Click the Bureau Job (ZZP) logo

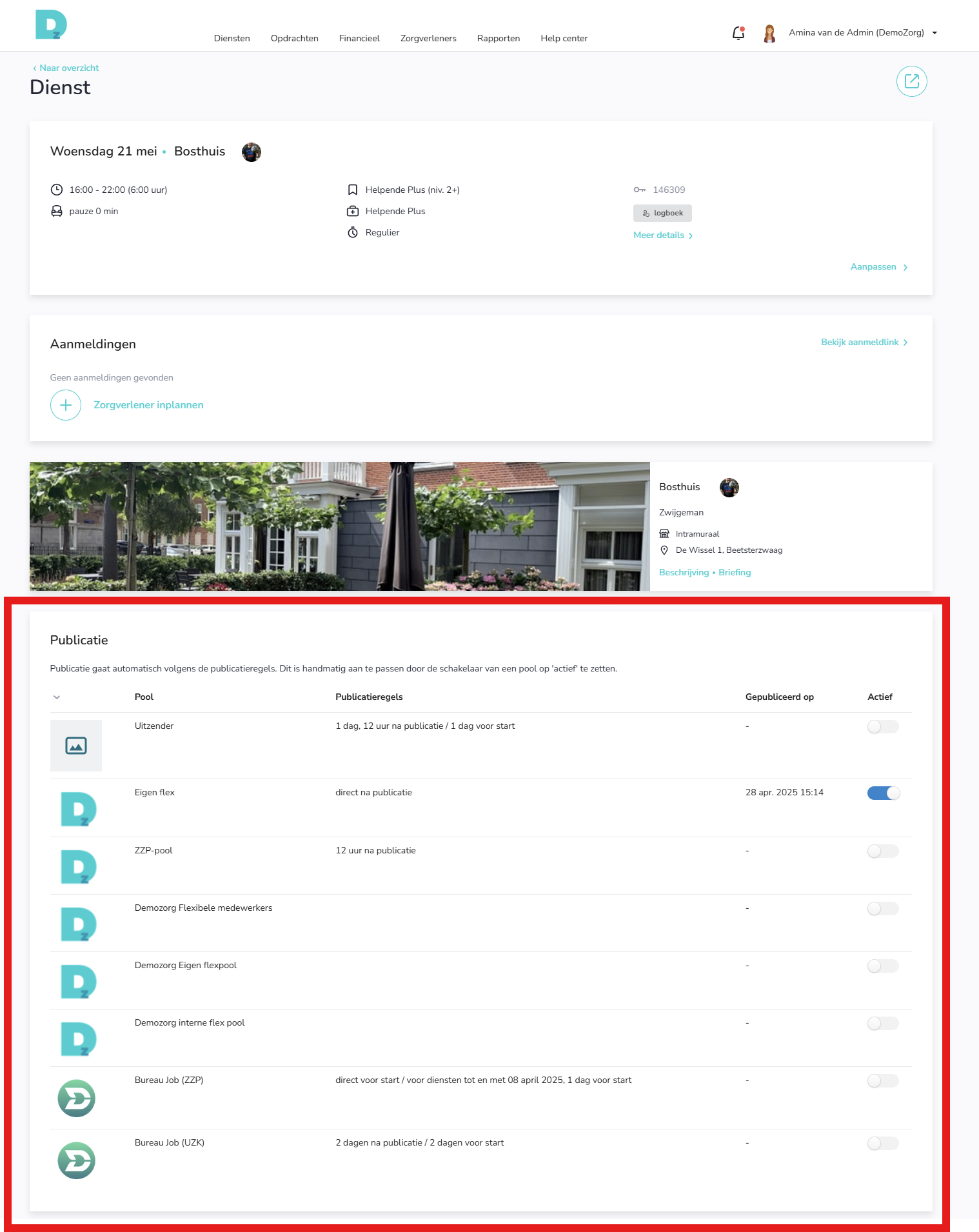tap(77, 1098)
